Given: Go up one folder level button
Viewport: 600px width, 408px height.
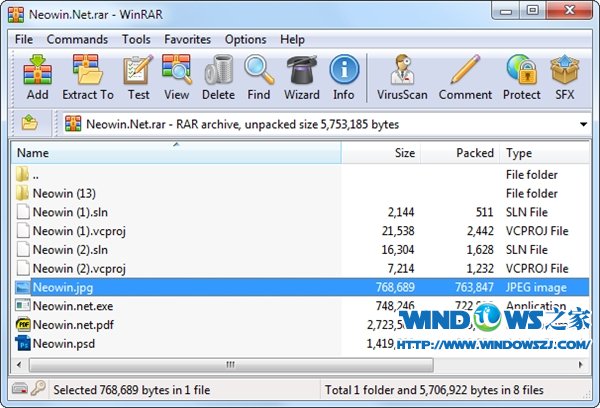Looking at the screenshot, I should (x=30, y=124).
